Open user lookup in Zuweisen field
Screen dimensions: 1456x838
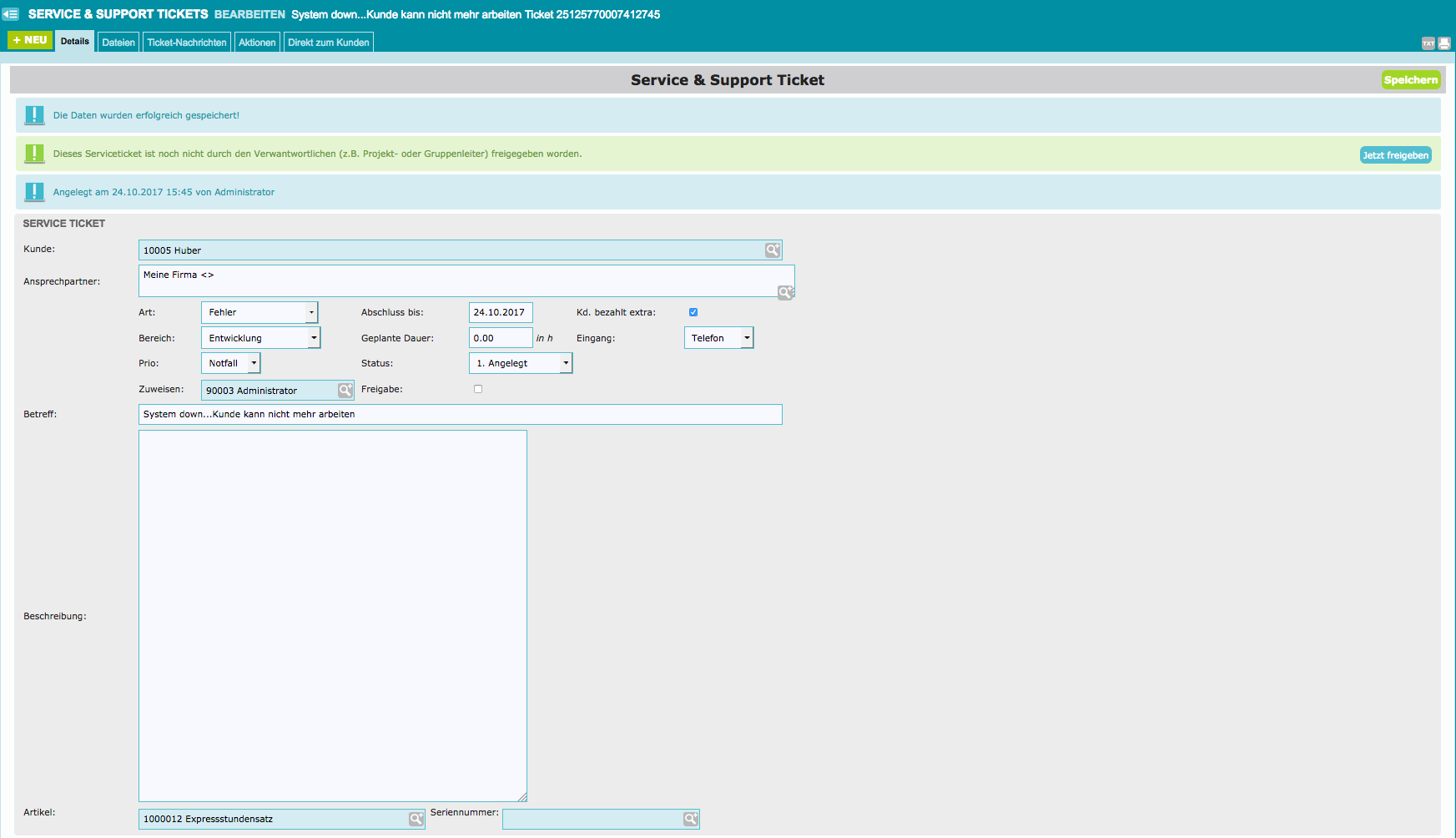coord(345,391)
